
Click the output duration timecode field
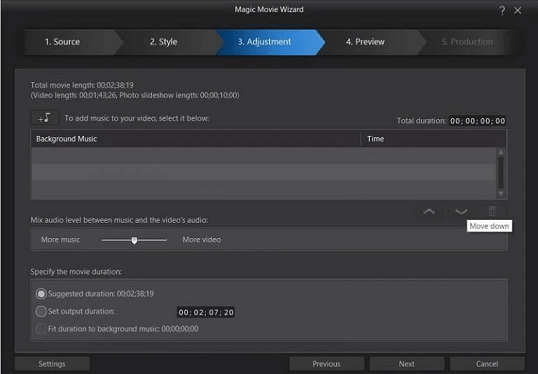pyautogui.click(x=206, y=312)
